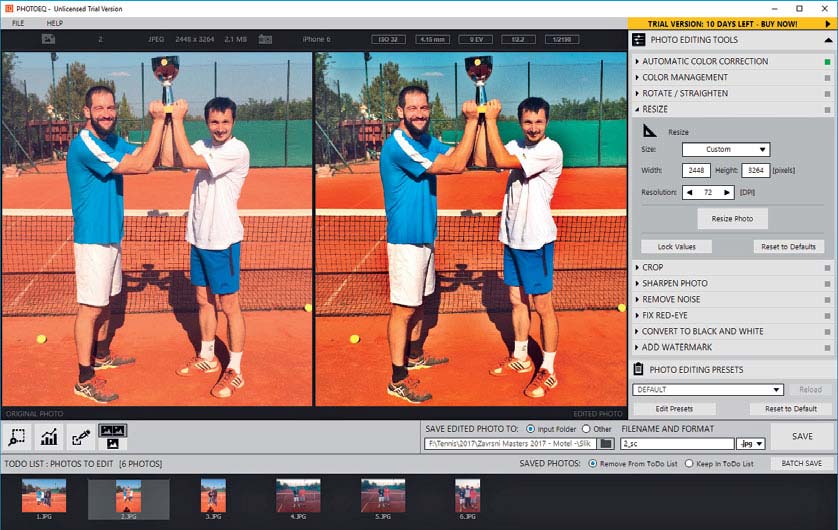
Task: Click the trial banner arrow icon
Action: [828, 24]
